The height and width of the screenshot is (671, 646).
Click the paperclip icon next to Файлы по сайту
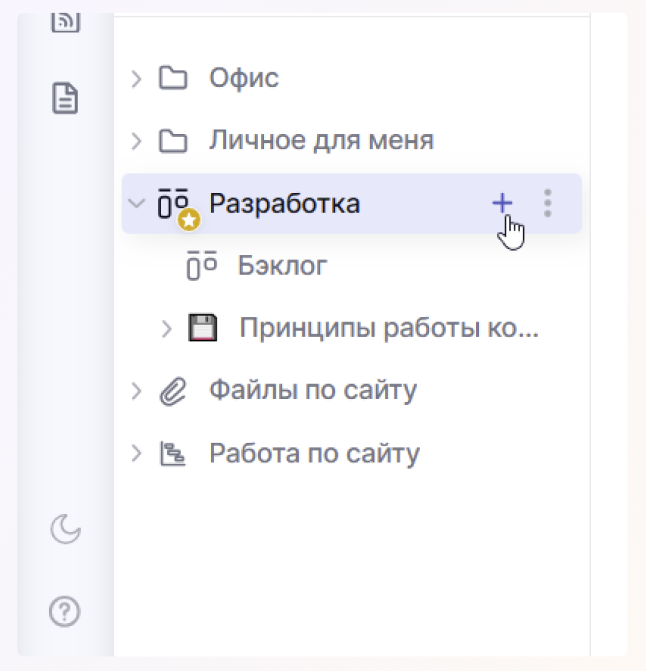pos(173,391)
